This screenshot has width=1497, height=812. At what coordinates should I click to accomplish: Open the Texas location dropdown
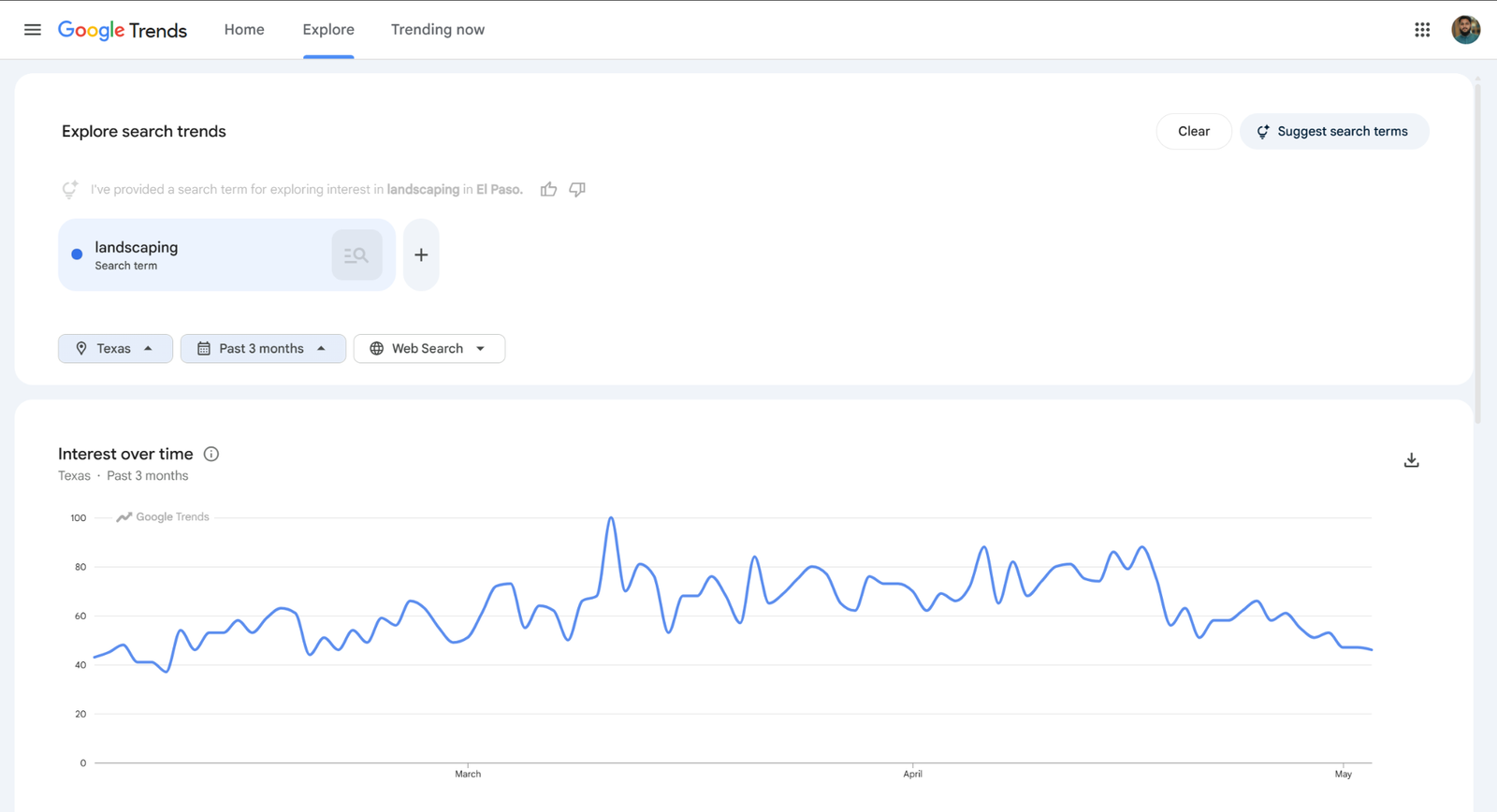[x=115, y=349]
